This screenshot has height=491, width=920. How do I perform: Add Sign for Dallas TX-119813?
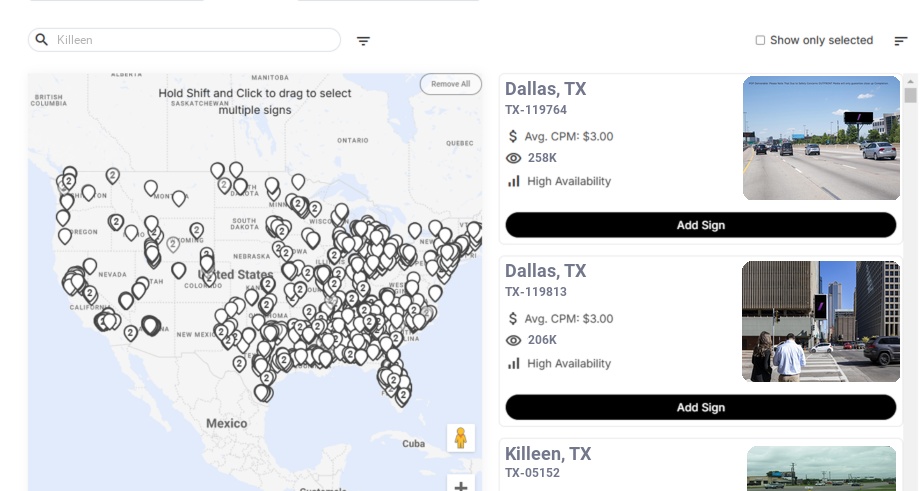coord(700,407)
